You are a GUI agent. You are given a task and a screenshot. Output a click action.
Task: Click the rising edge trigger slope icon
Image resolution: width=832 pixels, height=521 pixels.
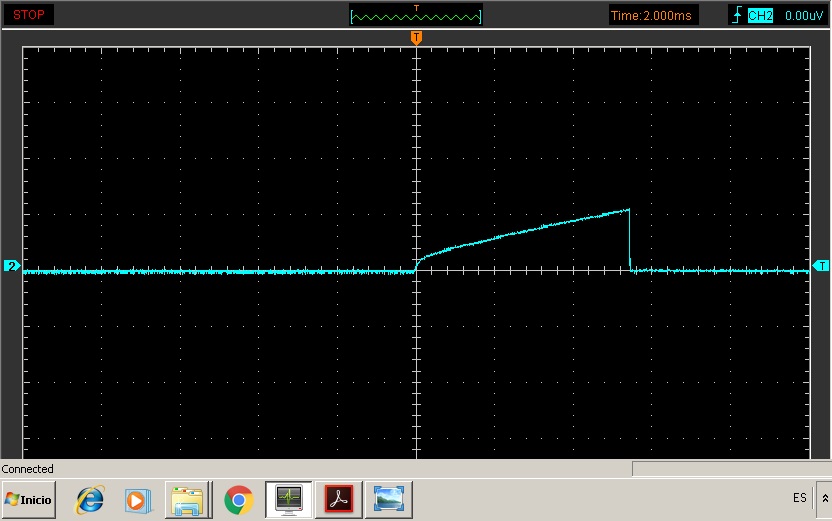(x=737, y=15)
